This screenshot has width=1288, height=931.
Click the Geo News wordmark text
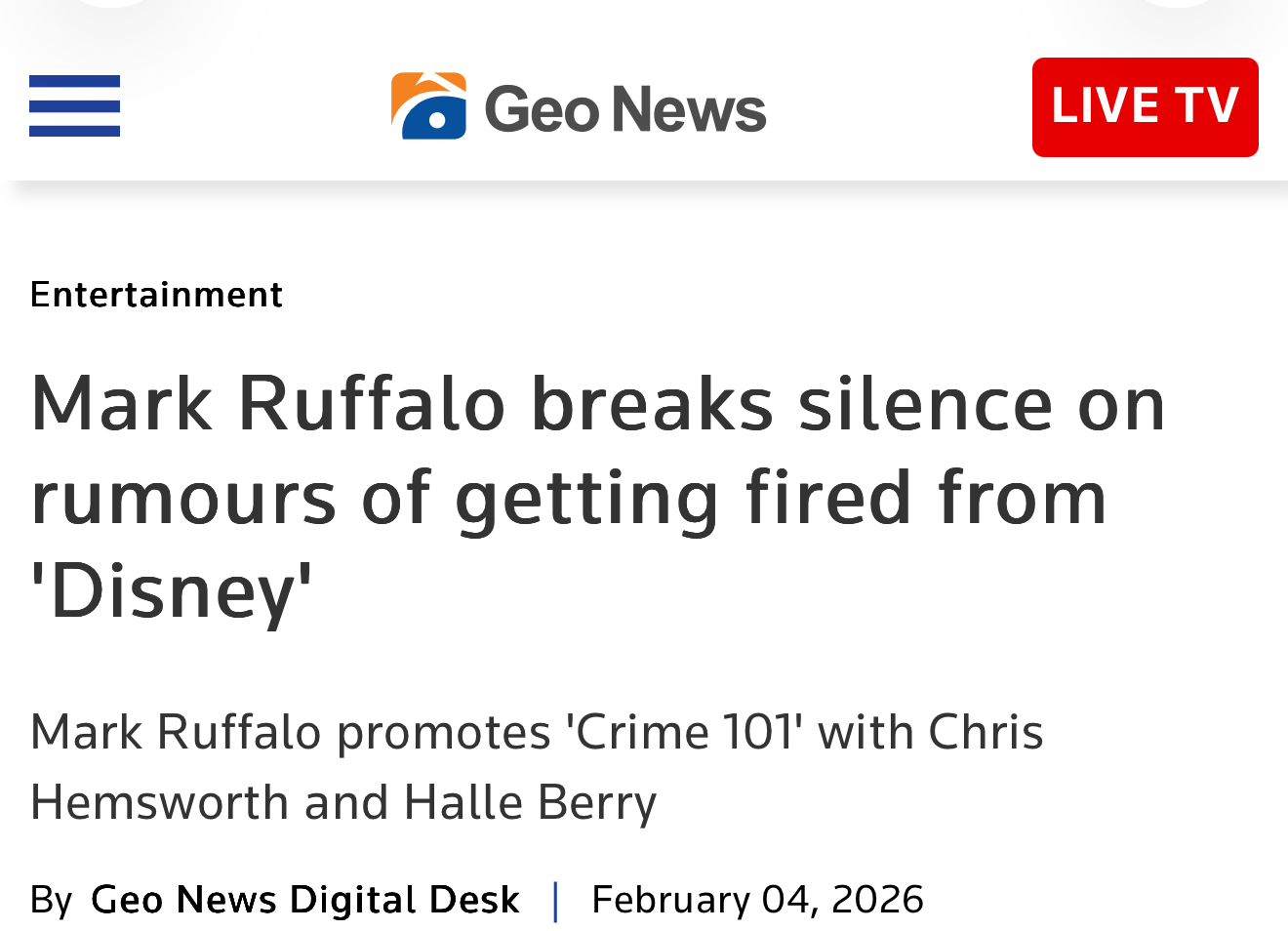tap(625, 108)
